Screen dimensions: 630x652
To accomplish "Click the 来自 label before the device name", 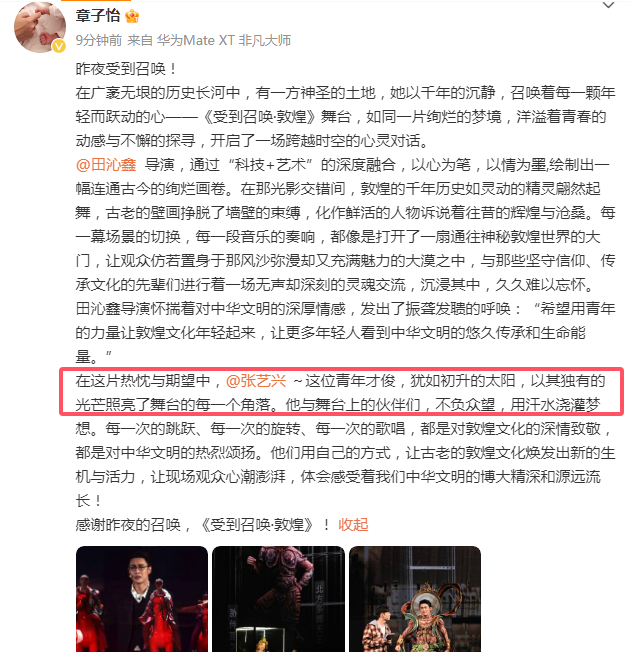I will tap(140, 40).
